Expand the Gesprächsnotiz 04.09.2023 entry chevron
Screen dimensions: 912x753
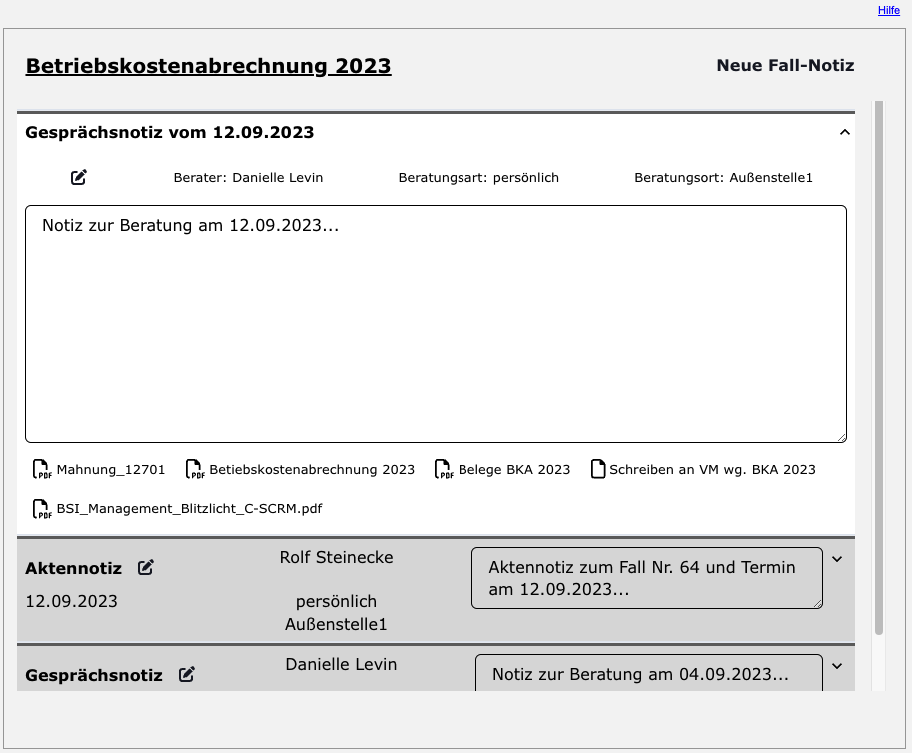[x=837, y=666]
